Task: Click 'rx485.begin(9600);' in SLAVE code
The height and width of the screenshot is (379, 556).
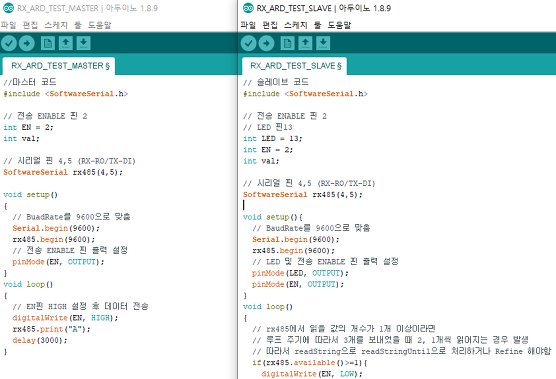Action: coord(294,251)
